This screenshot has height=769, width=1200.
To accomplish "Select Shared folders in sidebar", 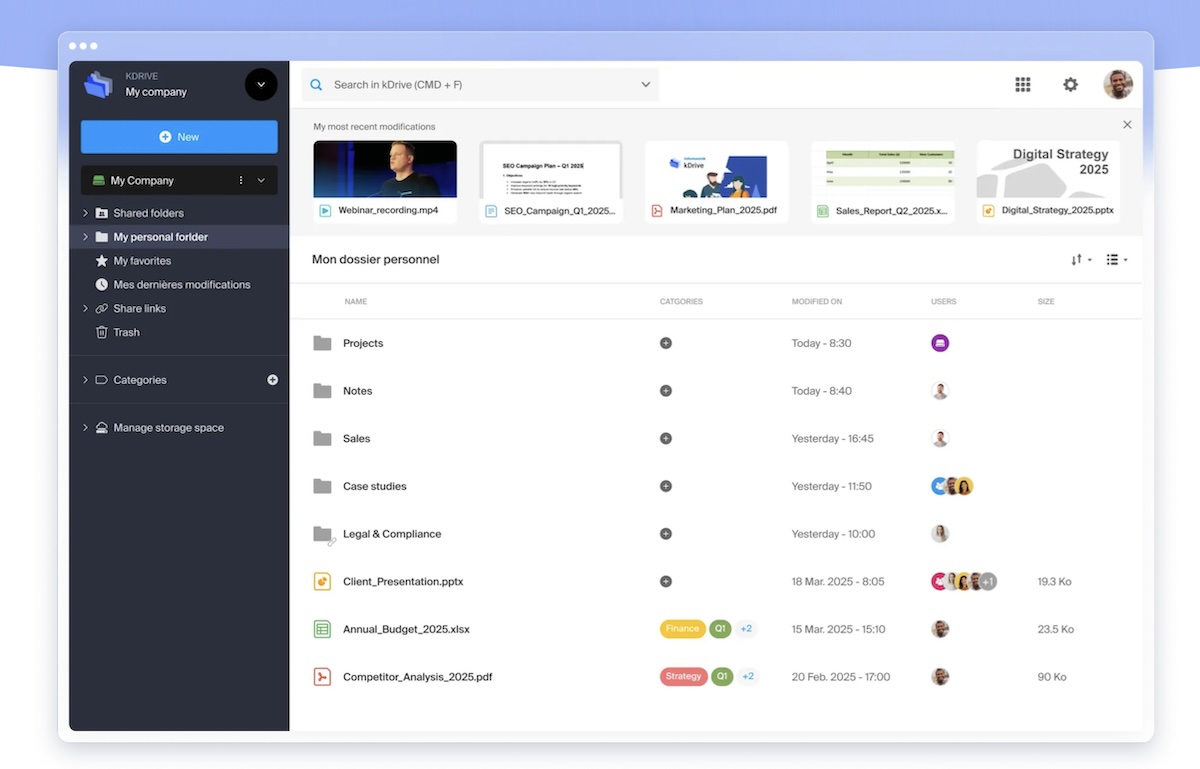I will coord(149,213).
